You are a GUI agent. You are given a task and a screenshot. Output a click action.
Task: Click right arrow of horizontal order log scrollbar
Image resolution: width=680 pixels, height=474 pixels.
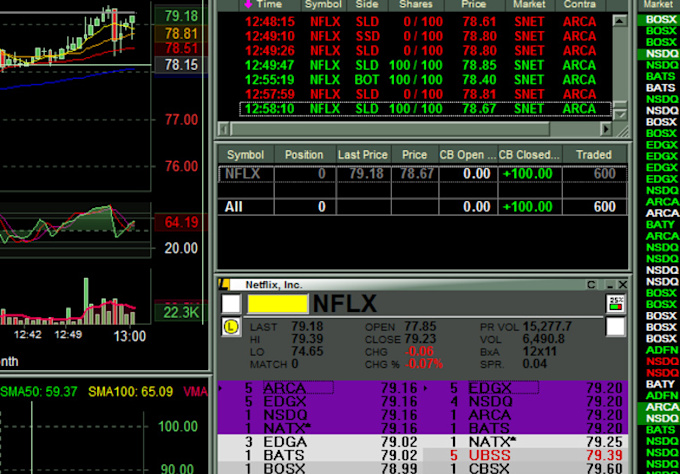point(604,129)
